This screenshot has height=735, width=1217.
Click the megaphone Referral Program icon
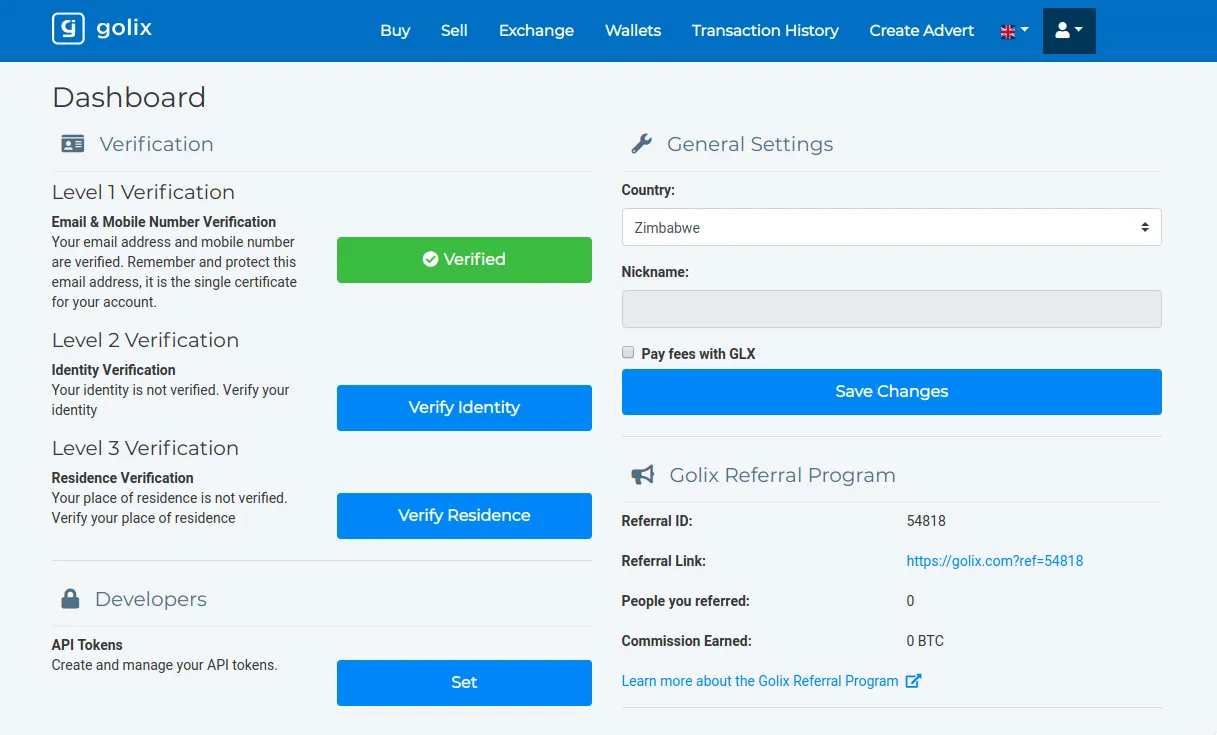(x=643, y=475)
